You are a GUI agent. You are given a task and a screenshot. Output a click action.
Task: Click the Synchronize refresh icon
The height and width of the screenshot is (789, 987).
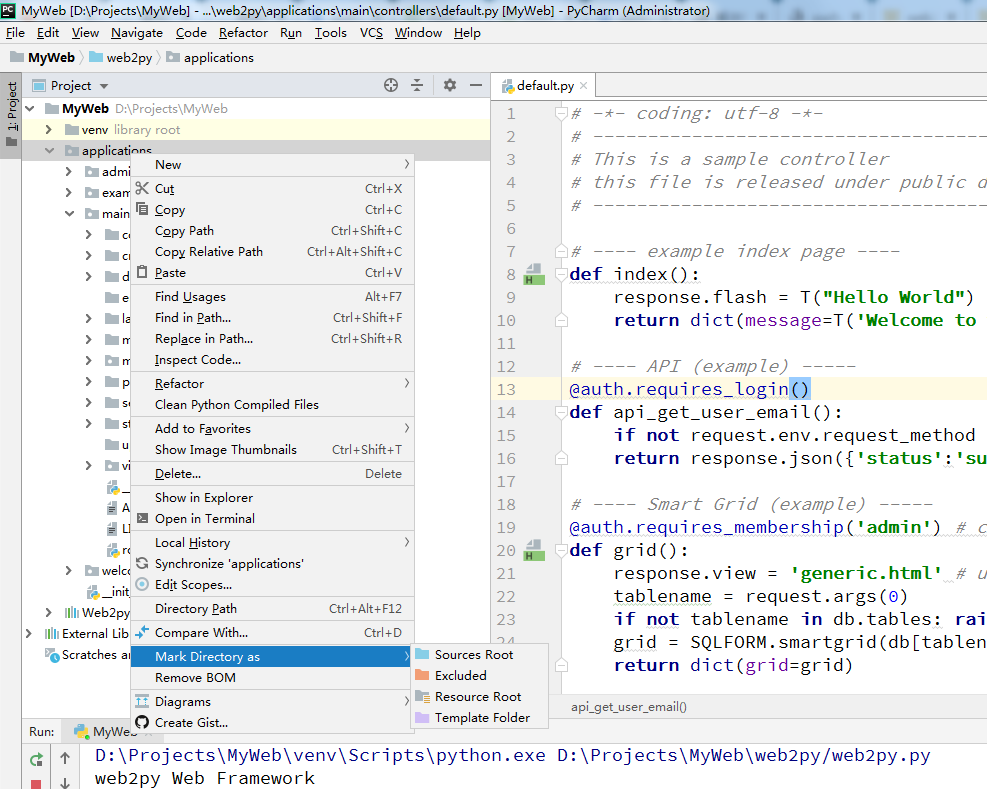[142, 563]
